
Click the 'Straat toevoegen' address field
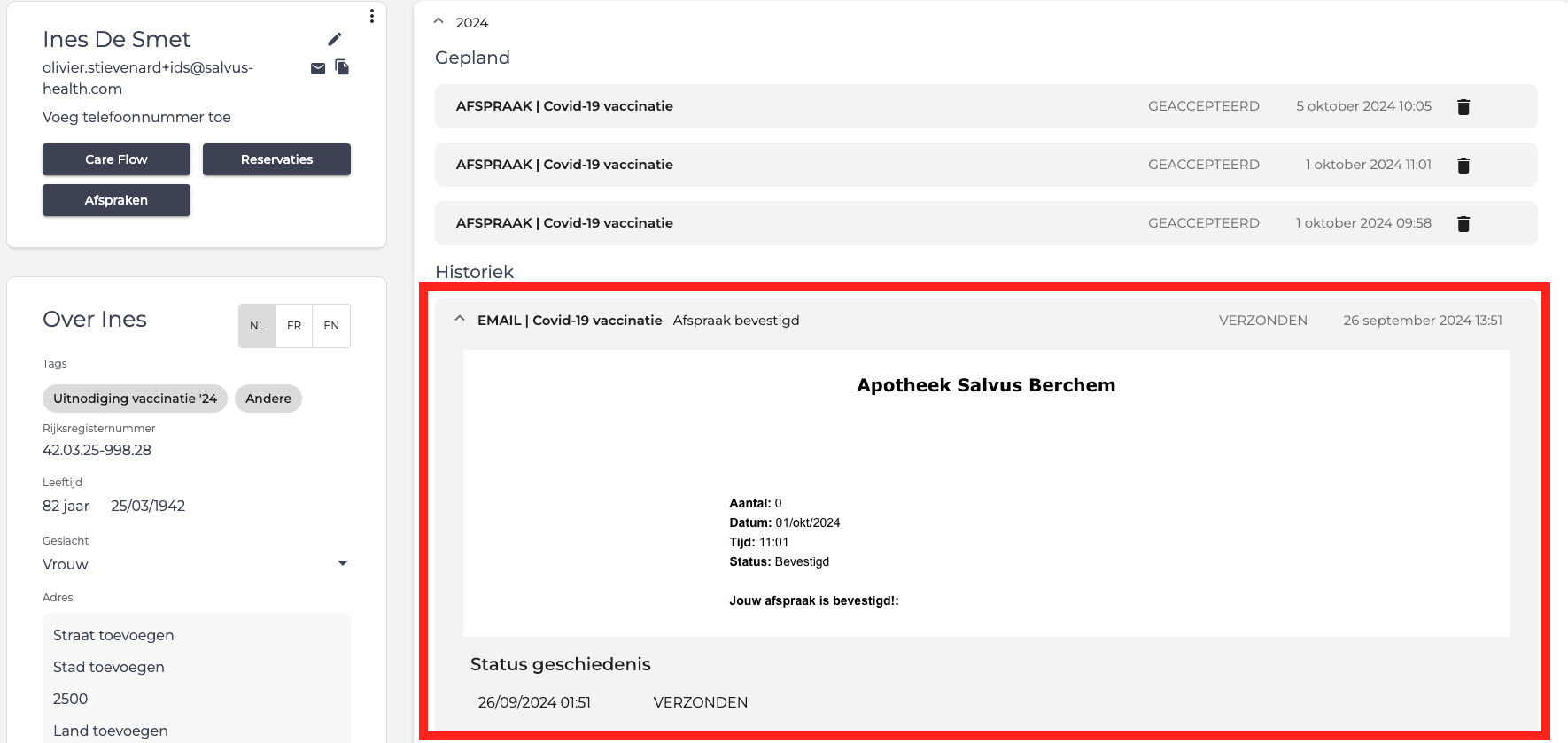pyautogui.click(x=113, y=635)
